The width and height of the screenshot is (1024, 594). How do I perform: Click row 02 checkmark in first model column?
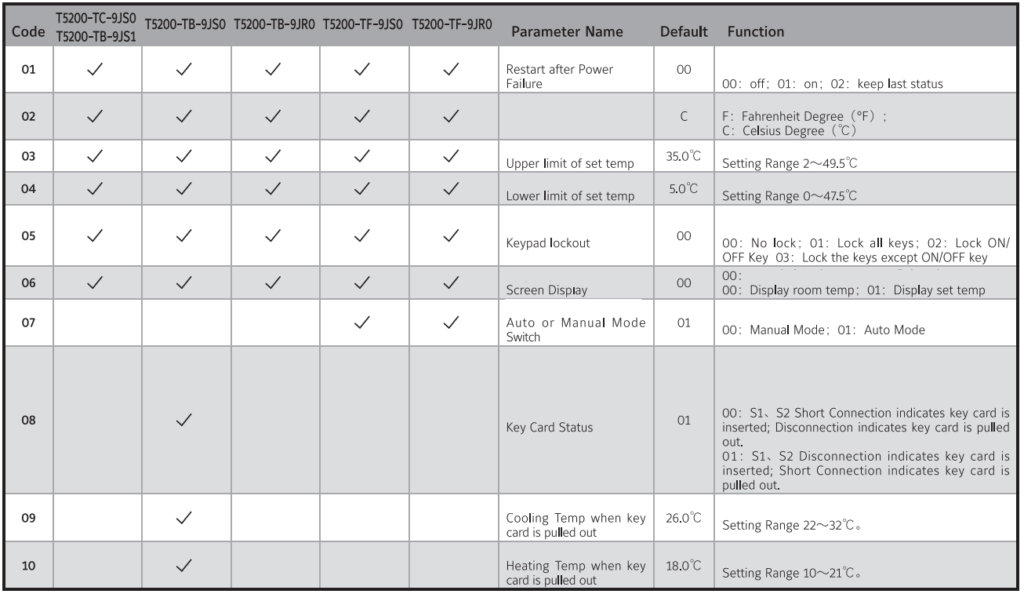coord(95,116)
